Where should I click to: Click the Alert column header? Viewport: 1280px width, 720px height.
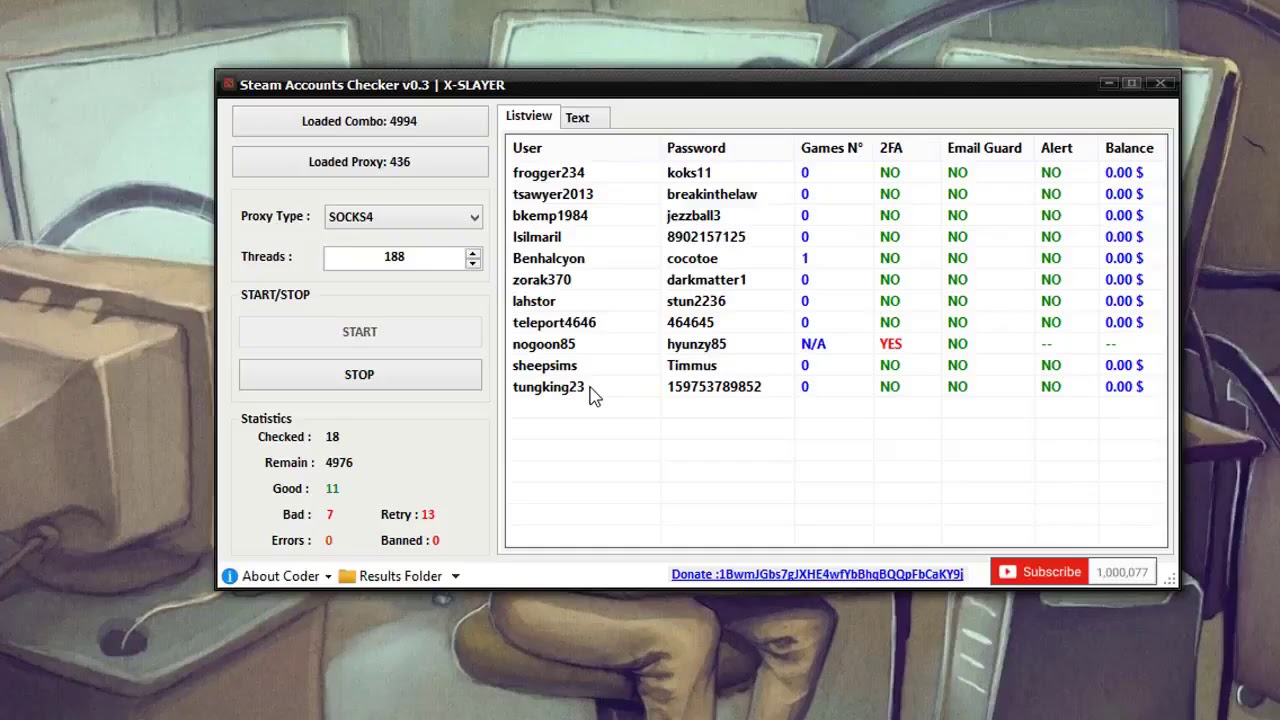coord(1056,148)
